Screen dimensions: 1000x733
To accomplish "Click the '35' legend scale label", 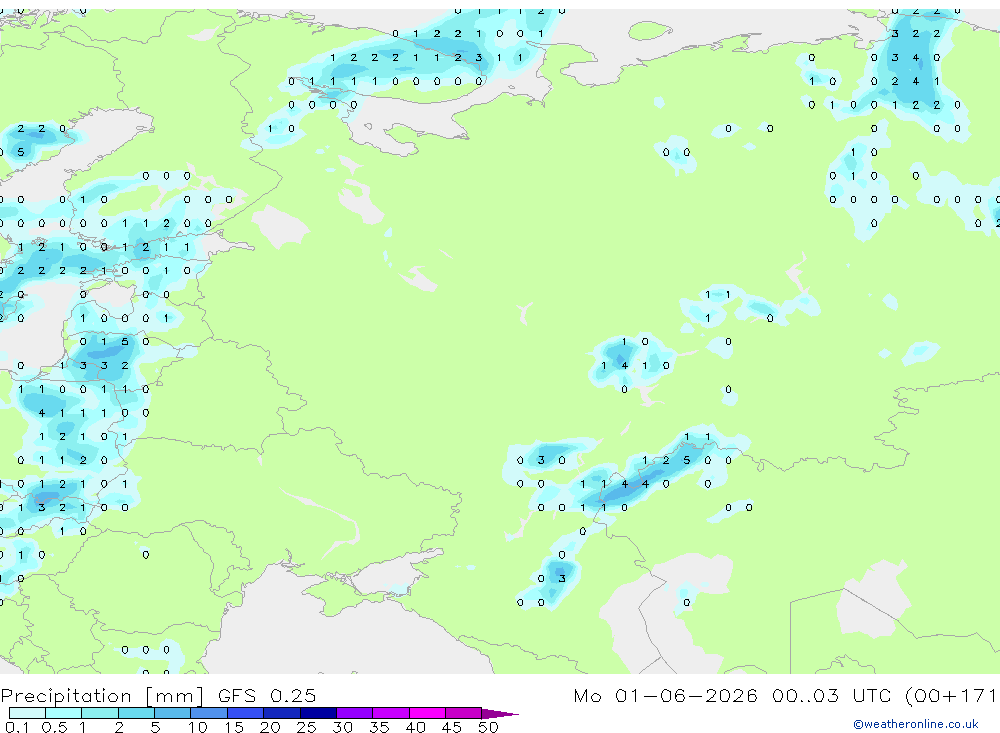I will click(379, 727).
